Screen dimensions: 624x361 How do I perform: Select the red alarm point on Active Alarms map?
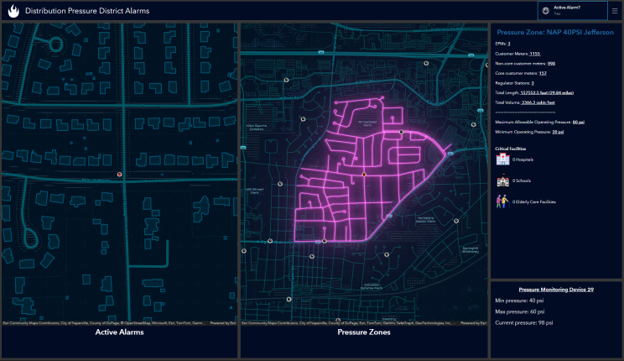coord(119,174)
